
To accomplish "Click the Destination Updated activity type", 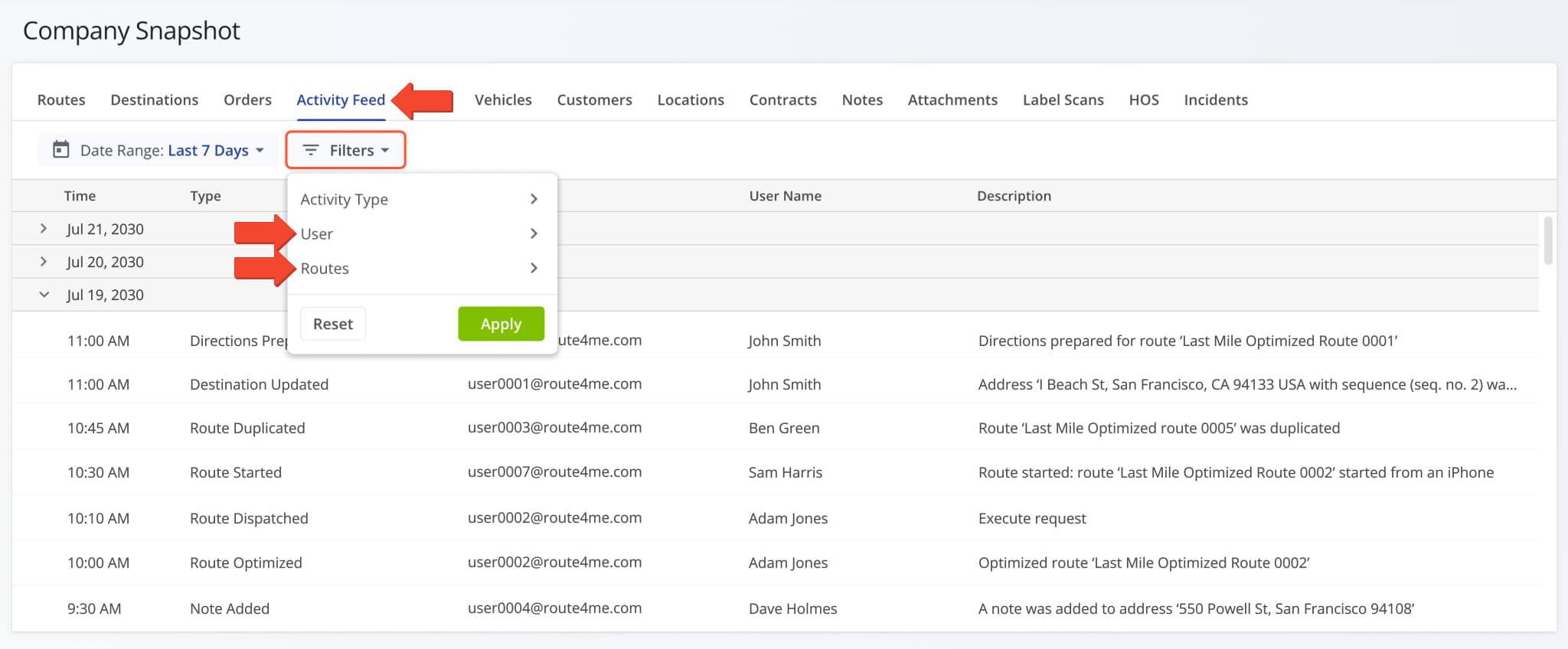I will point(259,384).
